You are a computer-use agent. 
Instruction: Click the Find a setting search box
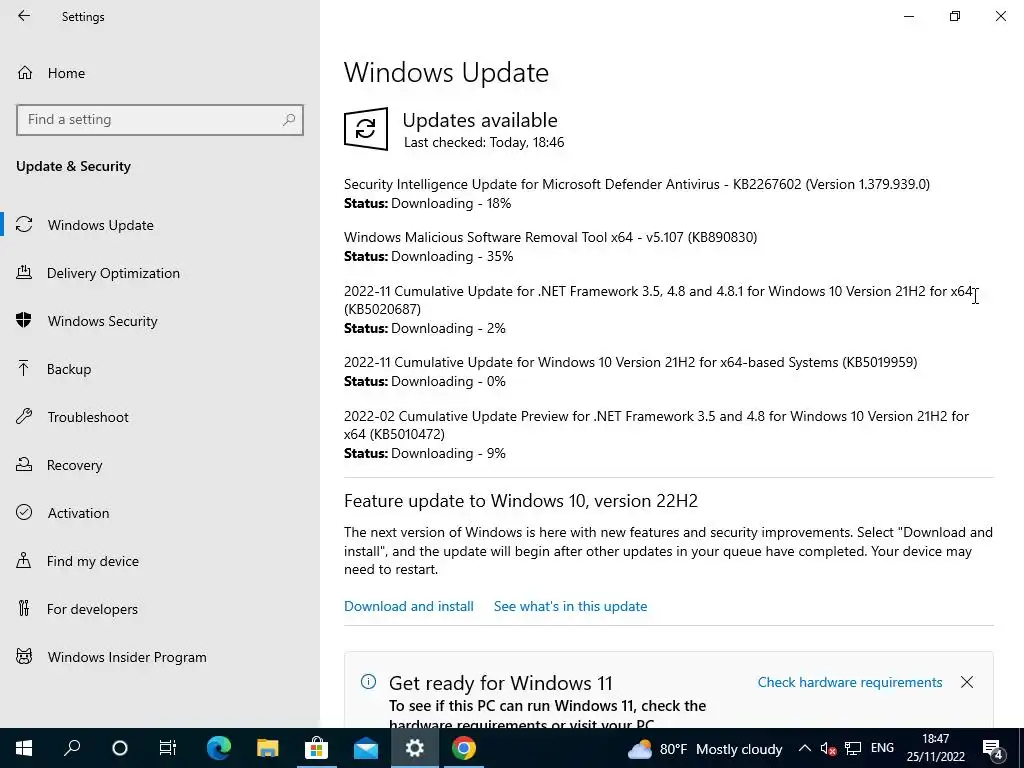pyautogui.click(x=160, y=120)
